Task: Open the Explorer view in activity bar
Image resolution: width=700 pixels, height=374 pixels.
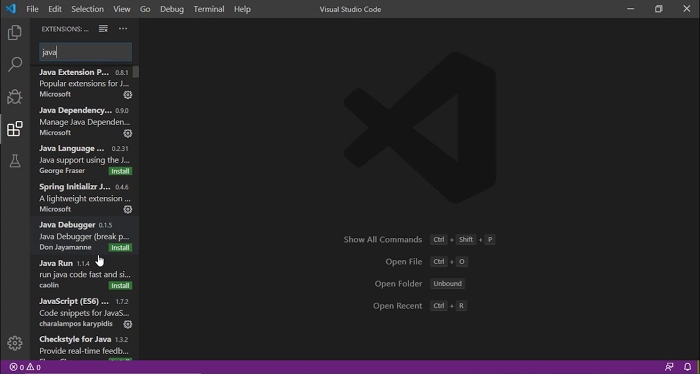Action: tap(15, 33)
